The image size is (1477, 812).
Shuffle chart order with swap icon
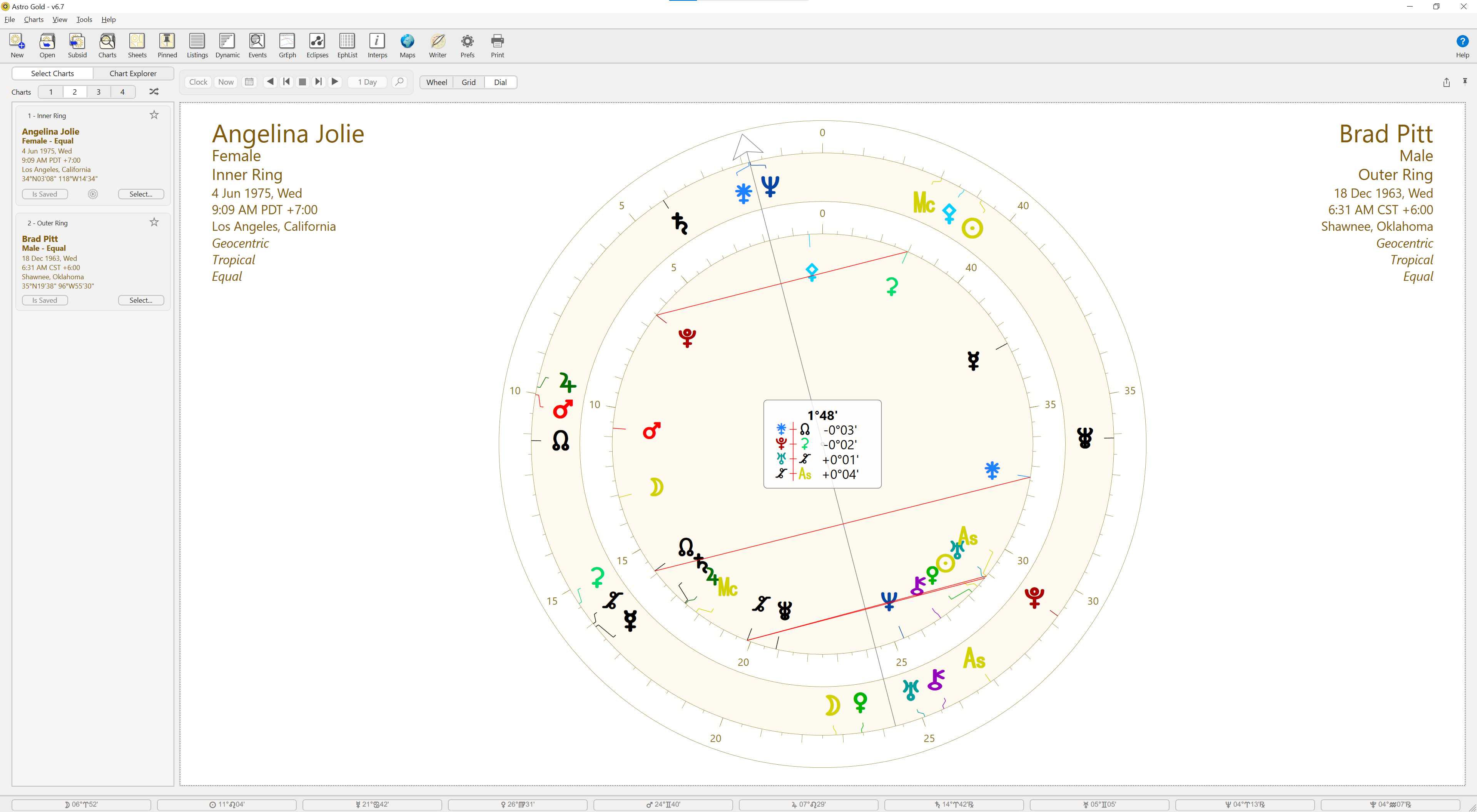pos(154,92)
